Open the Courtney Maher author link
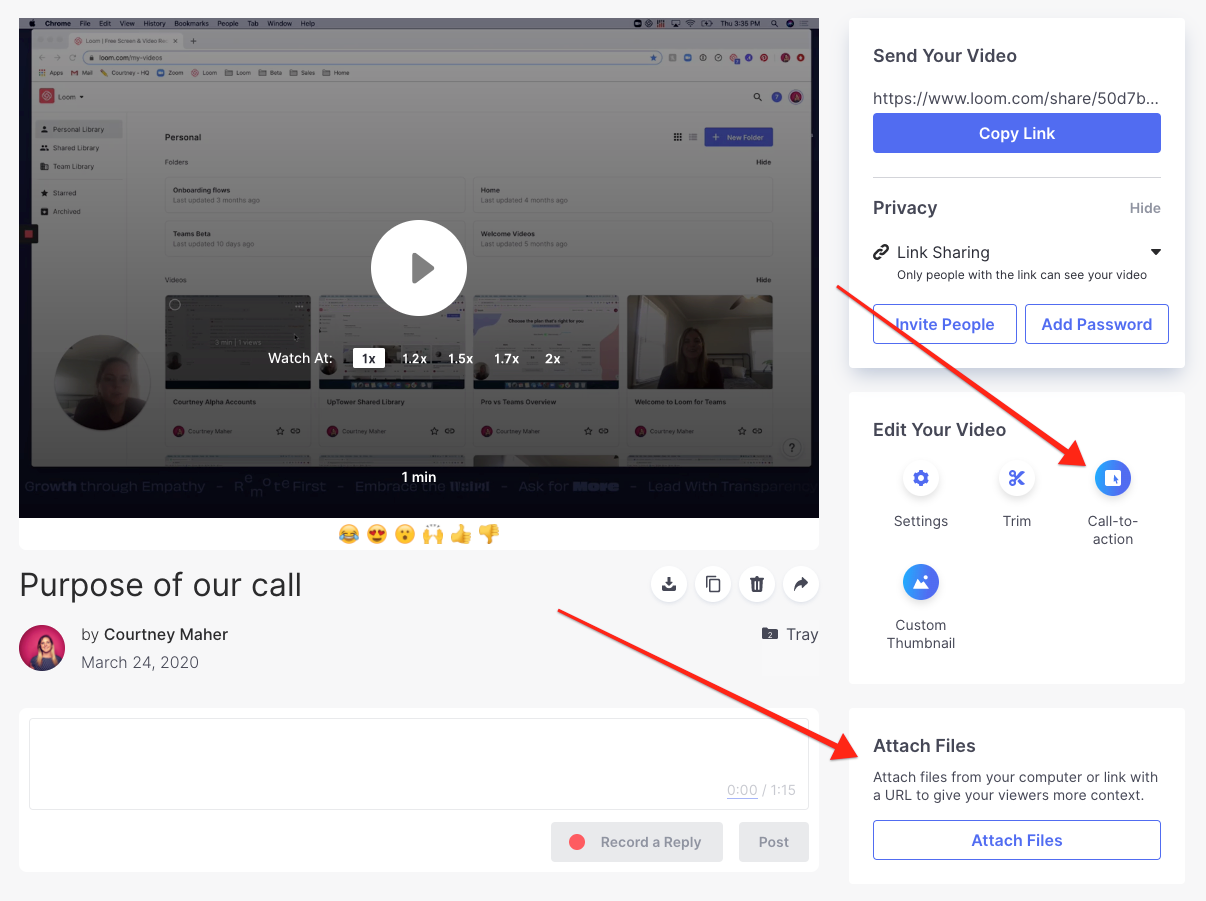This screenshot has width=1206, height=901. coord(166,634)
